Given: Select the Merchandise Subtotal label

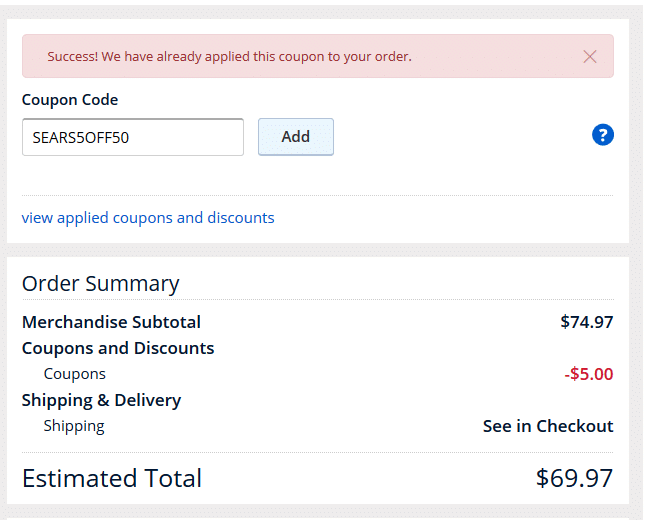Looking at the screenshot, I should click(x=111, y=322).
